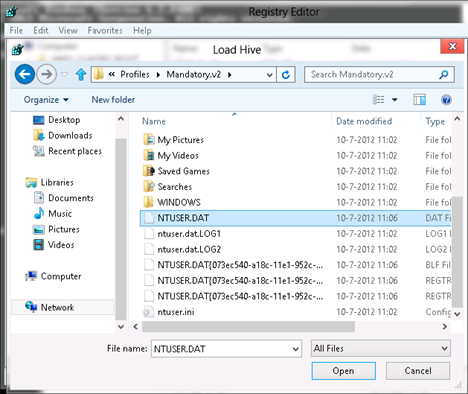Screen dimensions: 468x394
Task: Select Pictures library in the navigation pane
Action: (x=56, y=229)
